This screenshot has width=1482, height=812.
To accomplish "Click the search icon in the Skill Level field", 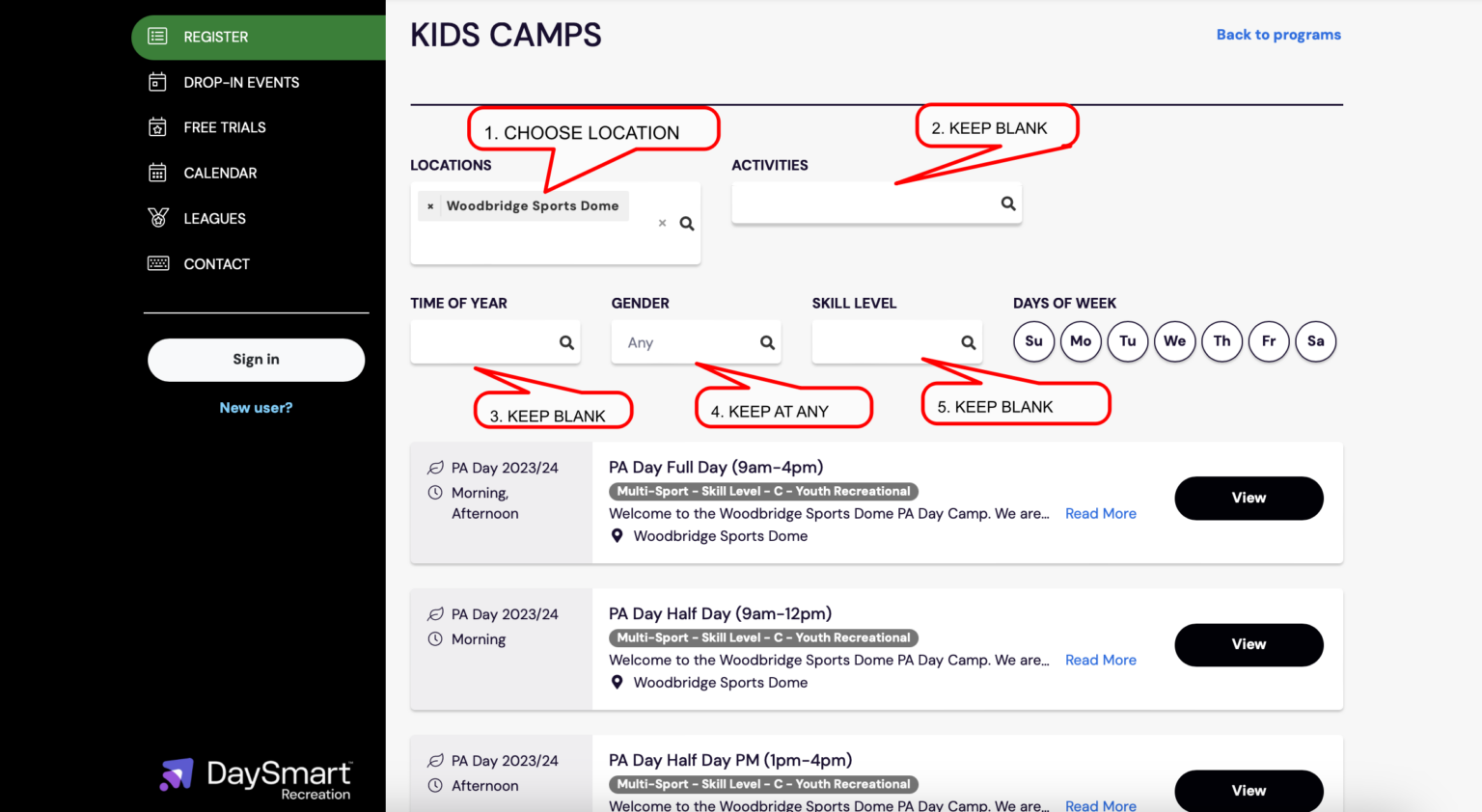I will pyautogui.click(x=968, y=341).
